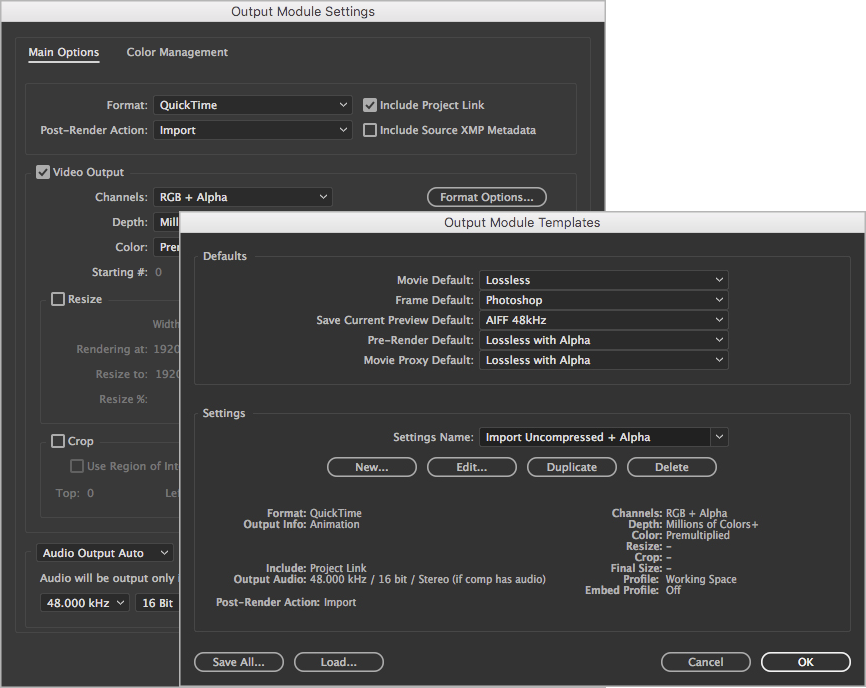Image resolution: width=866 pixels, height=688 pixels.
Task: Open the Movie Proxy Default dropdown
Action: click(603, 360)
